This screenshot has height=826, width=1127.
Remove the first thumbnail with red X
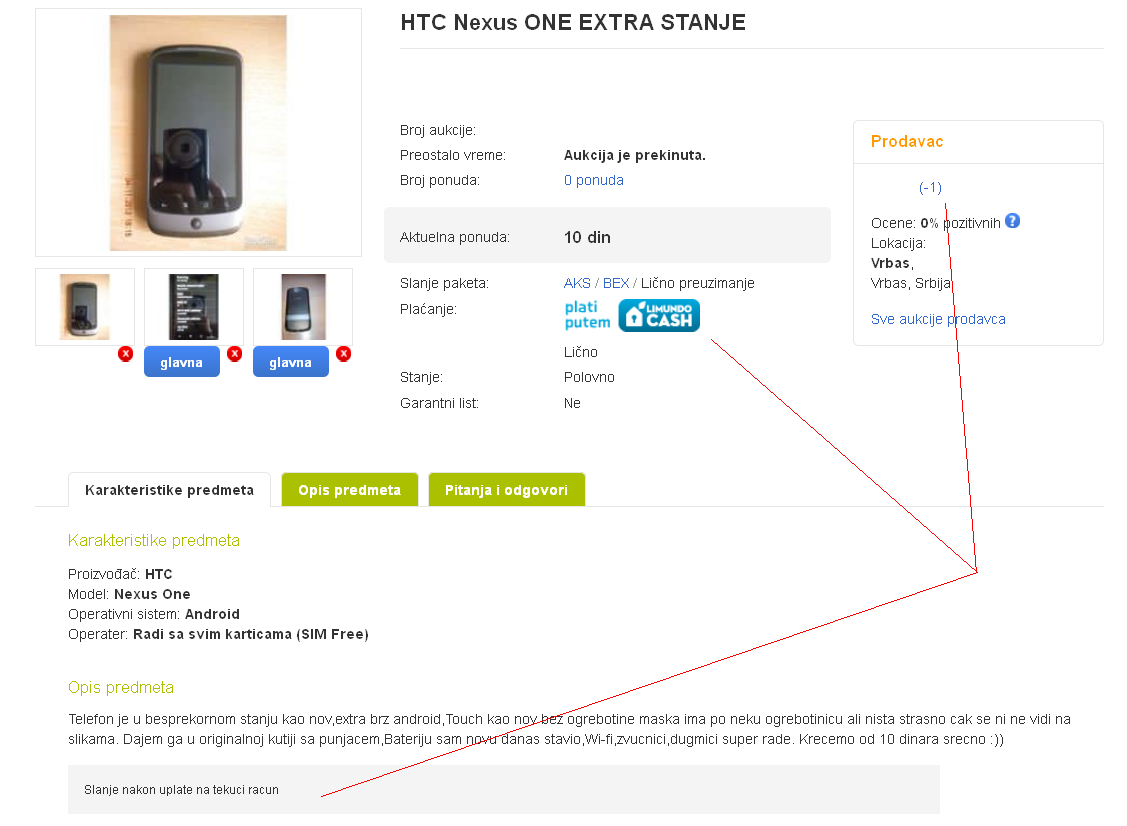point(126,354)
